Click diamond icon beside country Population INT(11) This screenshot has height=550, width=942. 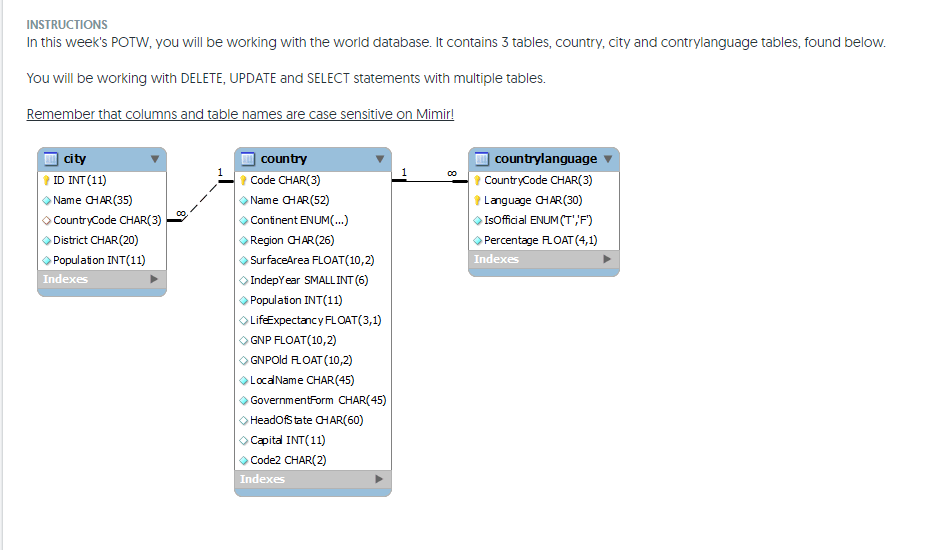243,301
